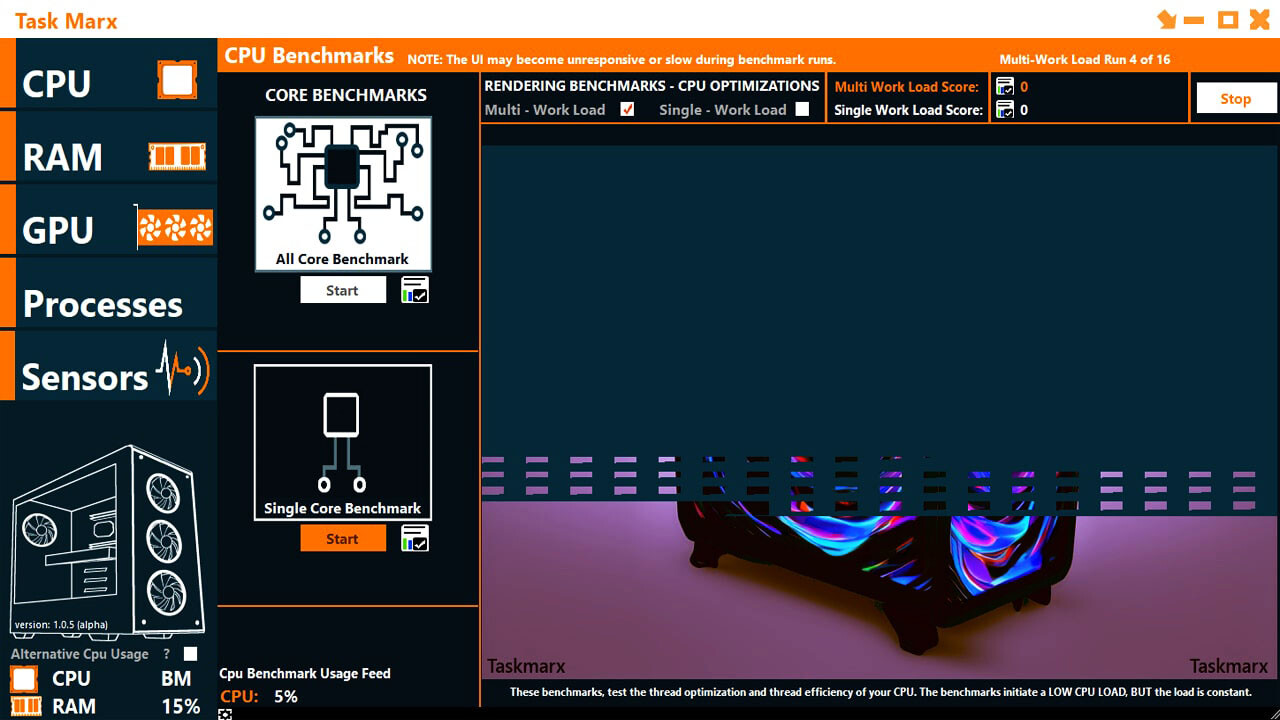Open the score list icon beside All Core Start
The width and height of the screenshot is (1280, 720).
tap(416, 289)
